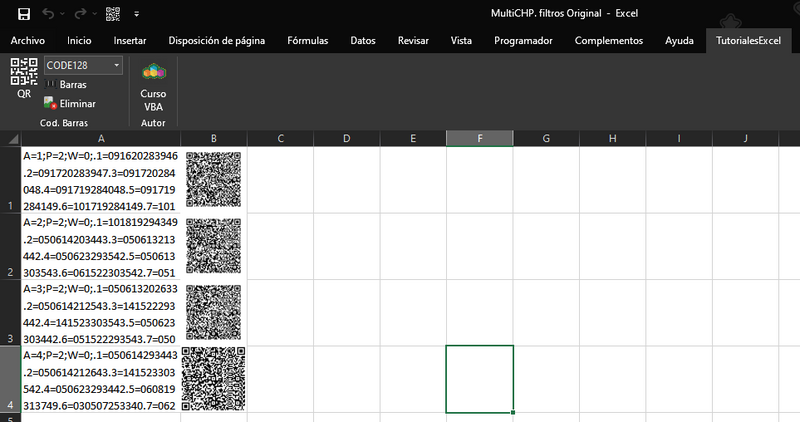
Task: Open the Ayuda tab
Action: click(x=679, y=41)
